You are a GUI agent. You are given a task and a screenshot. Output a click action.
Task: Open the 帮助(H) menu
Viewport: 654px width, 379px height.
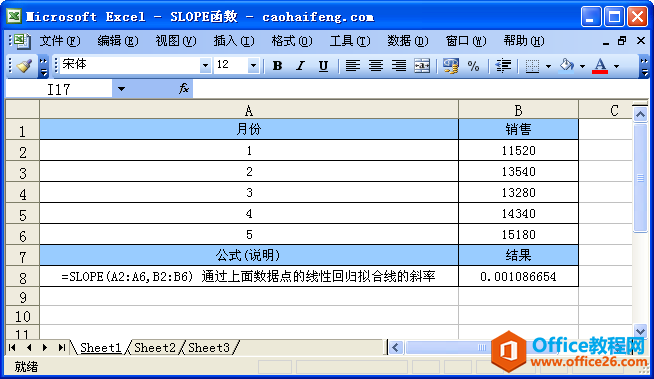point(523,41)
